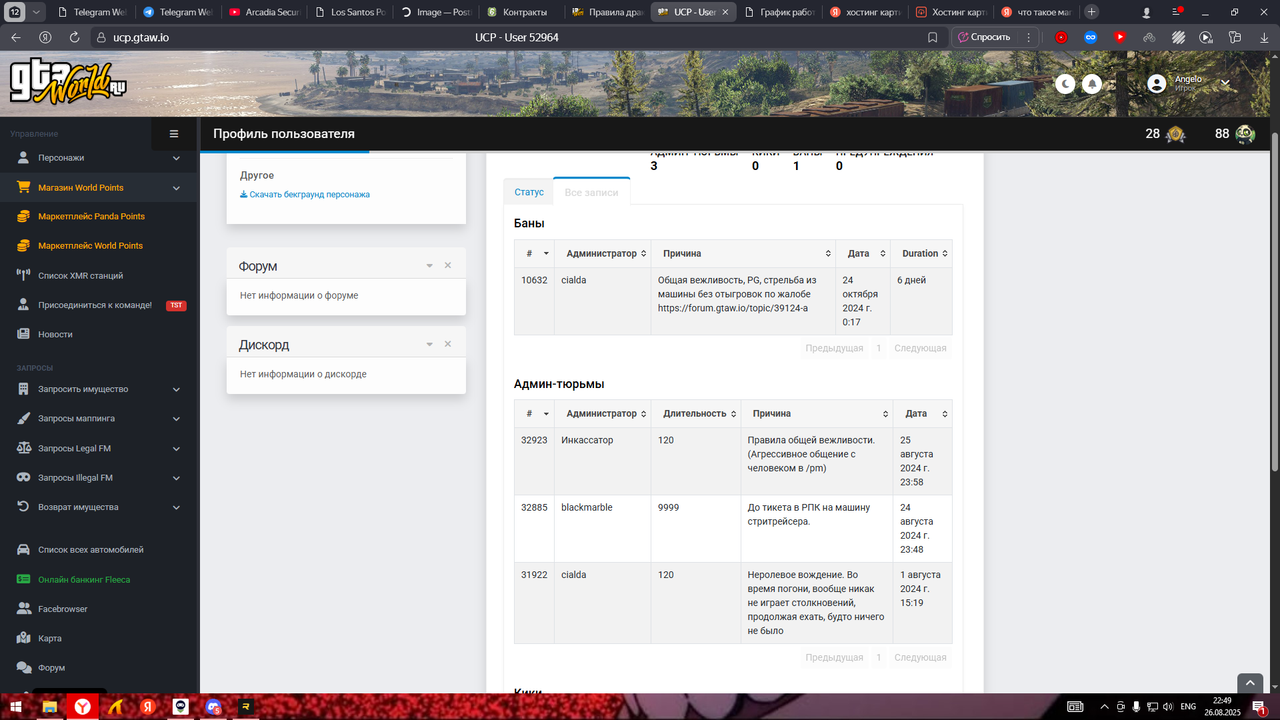Click the Спросить assistant button
The image size is (1280, 720).
pyautogui.click(x=984, y=37)
